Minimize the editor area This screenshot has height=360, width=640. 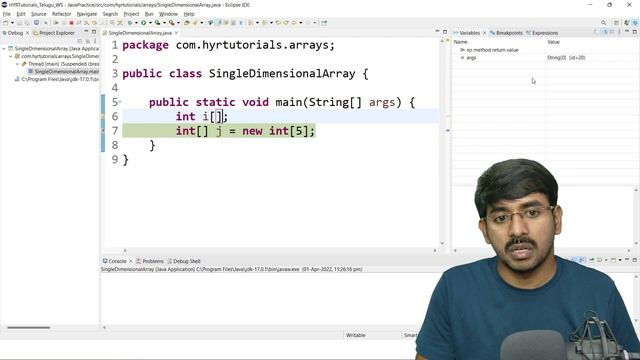pos(437,31)
